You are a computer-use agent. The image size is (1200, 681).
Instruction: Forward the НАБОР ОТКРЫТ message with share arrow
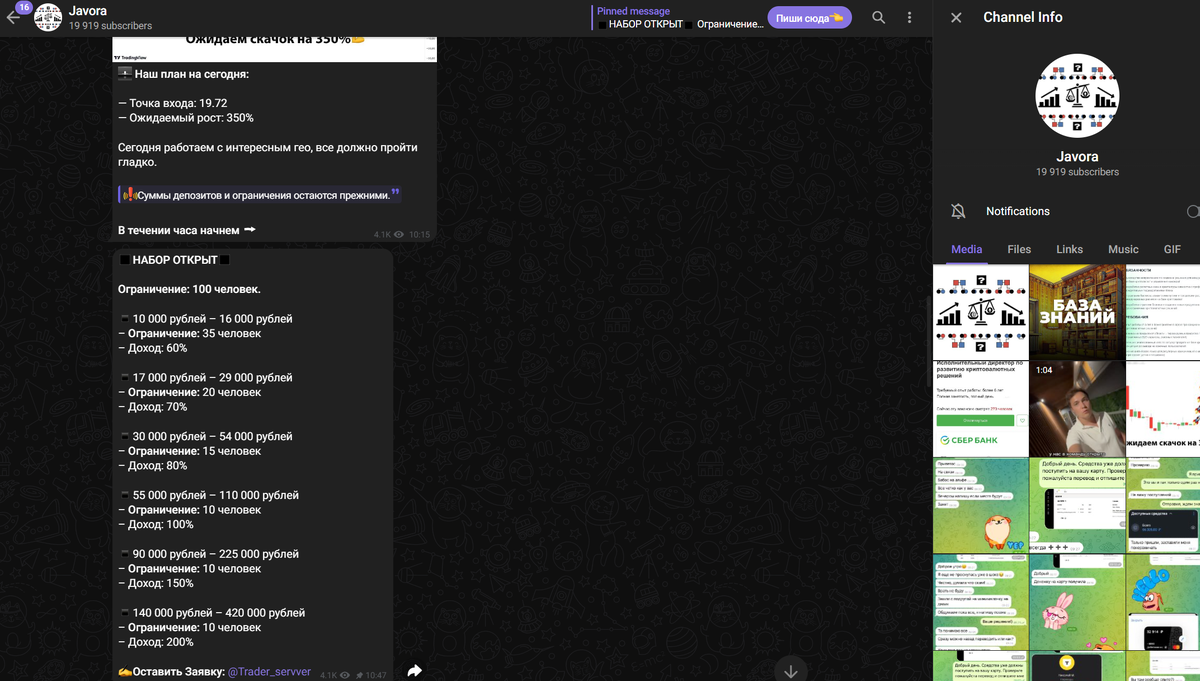click(414, 671)
